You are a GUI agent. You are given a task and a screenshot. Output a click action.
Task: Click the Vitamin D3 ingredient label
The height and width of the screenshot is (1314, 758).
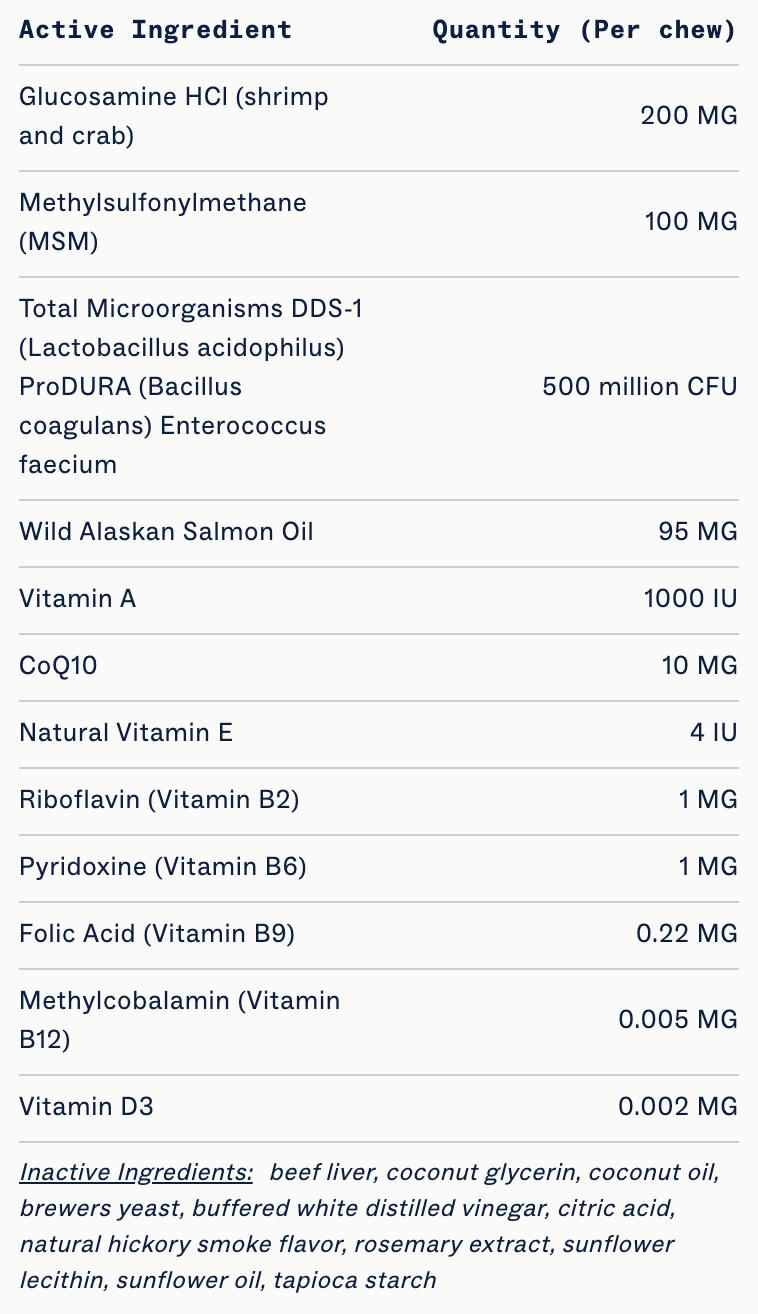86,1106
